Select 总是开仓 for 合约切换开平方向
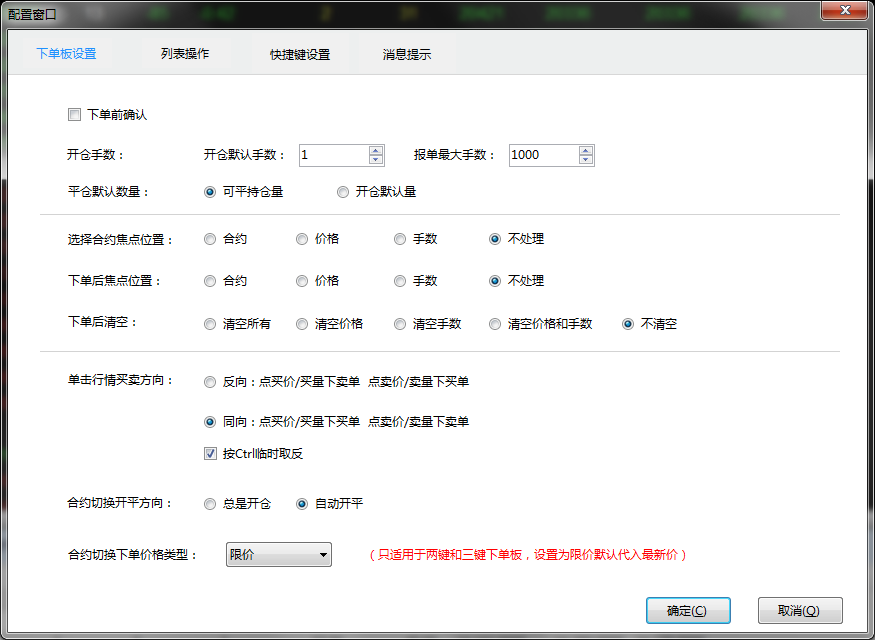This screenshot has height=640, width=875. pyautogui.click(x=210, y=504)
